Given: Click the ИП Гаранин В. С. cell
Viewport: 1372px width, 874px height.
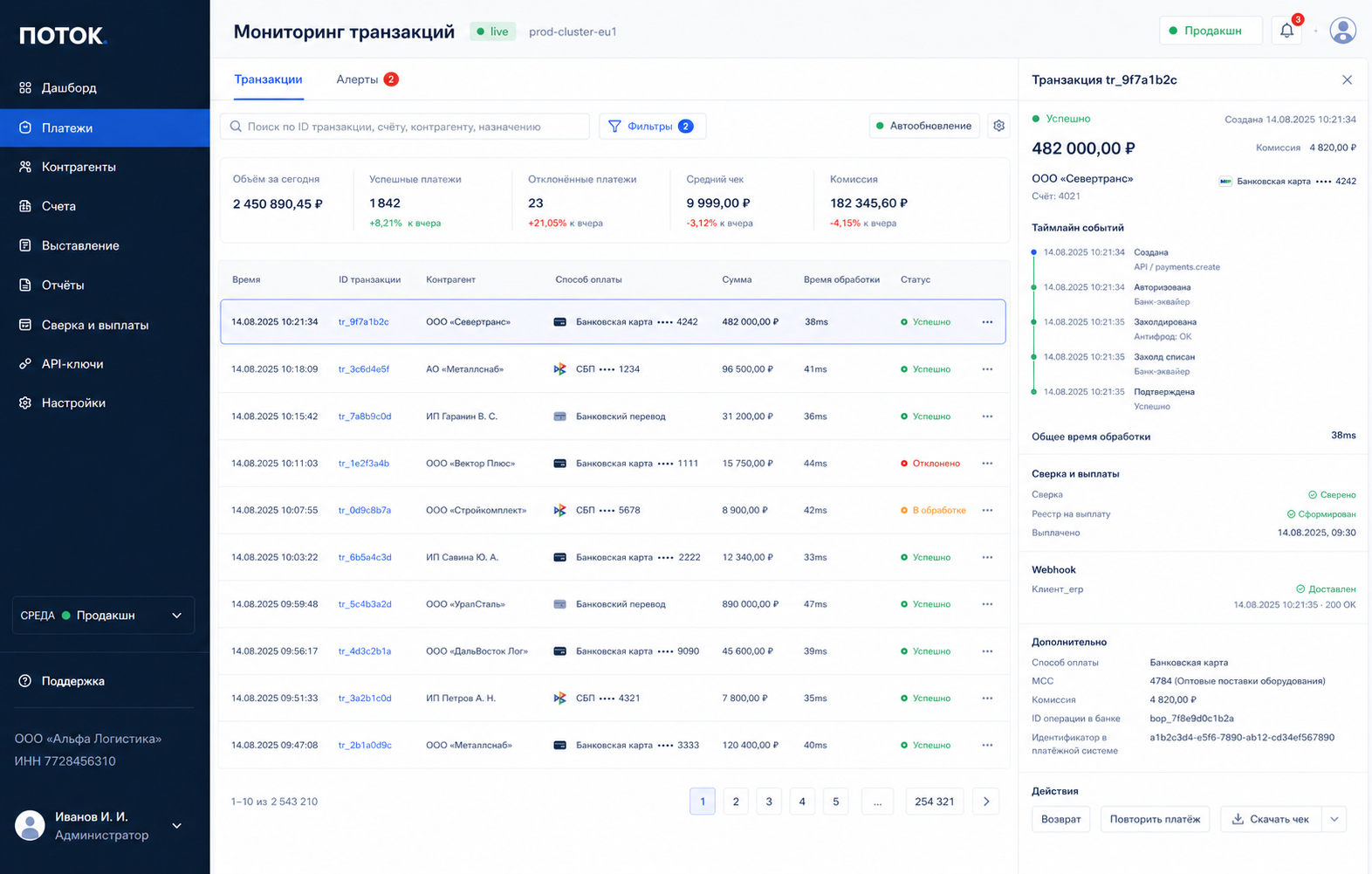Looking at the screenshot, I should click(462, 416).
